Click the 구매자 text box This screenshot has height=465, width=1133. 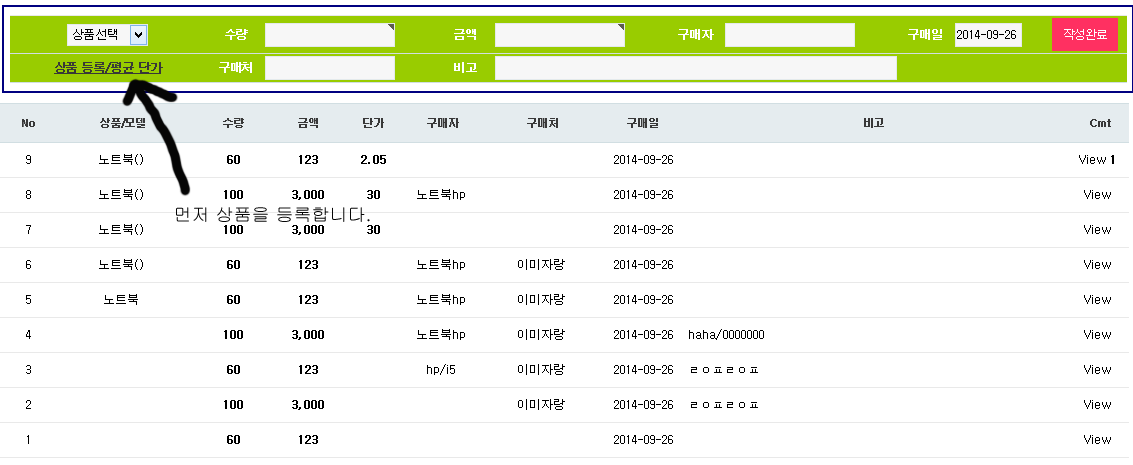pos(789,35)
